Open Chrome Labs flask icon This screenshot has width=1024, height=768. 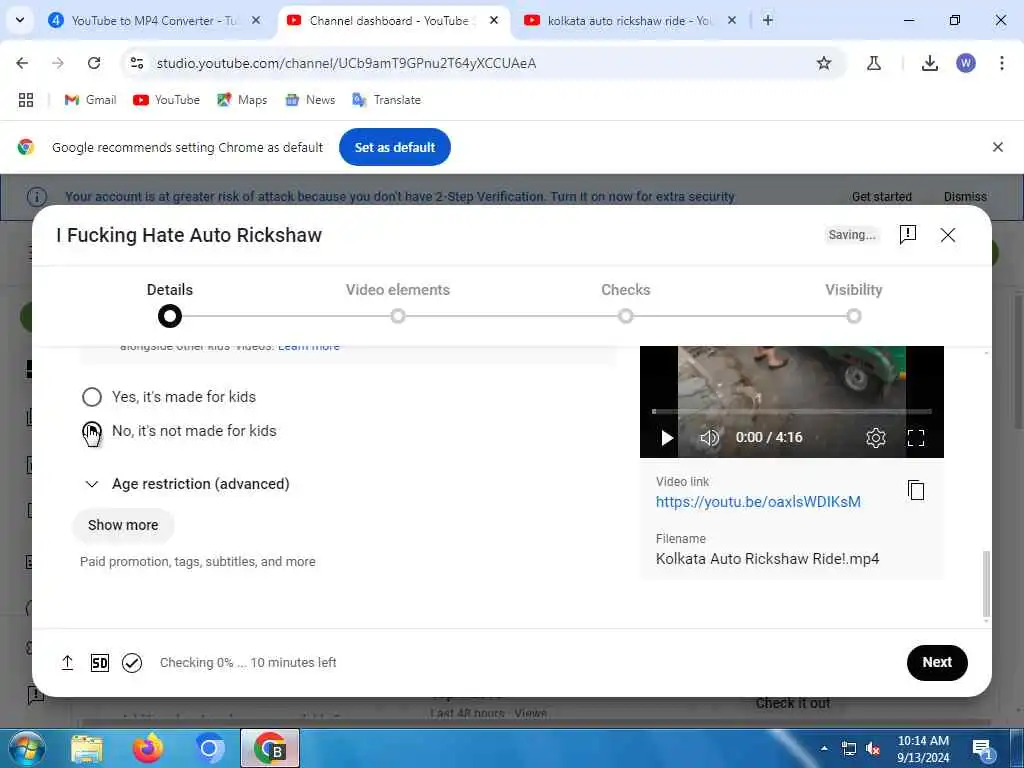(873, 63)
